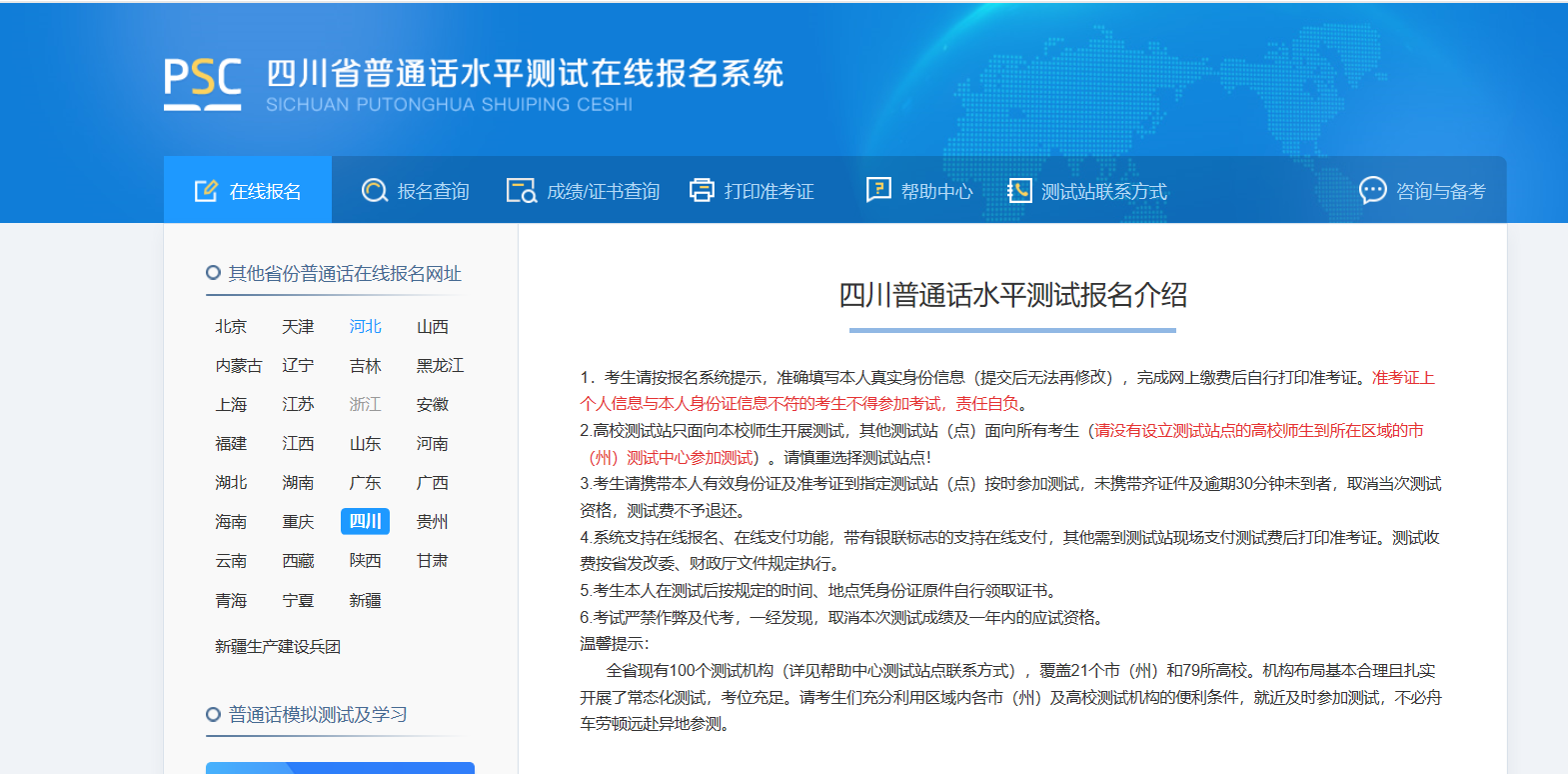Open the 西藏 province link
This screenshot has width=1568, height=774.
[x=298, y=561]
